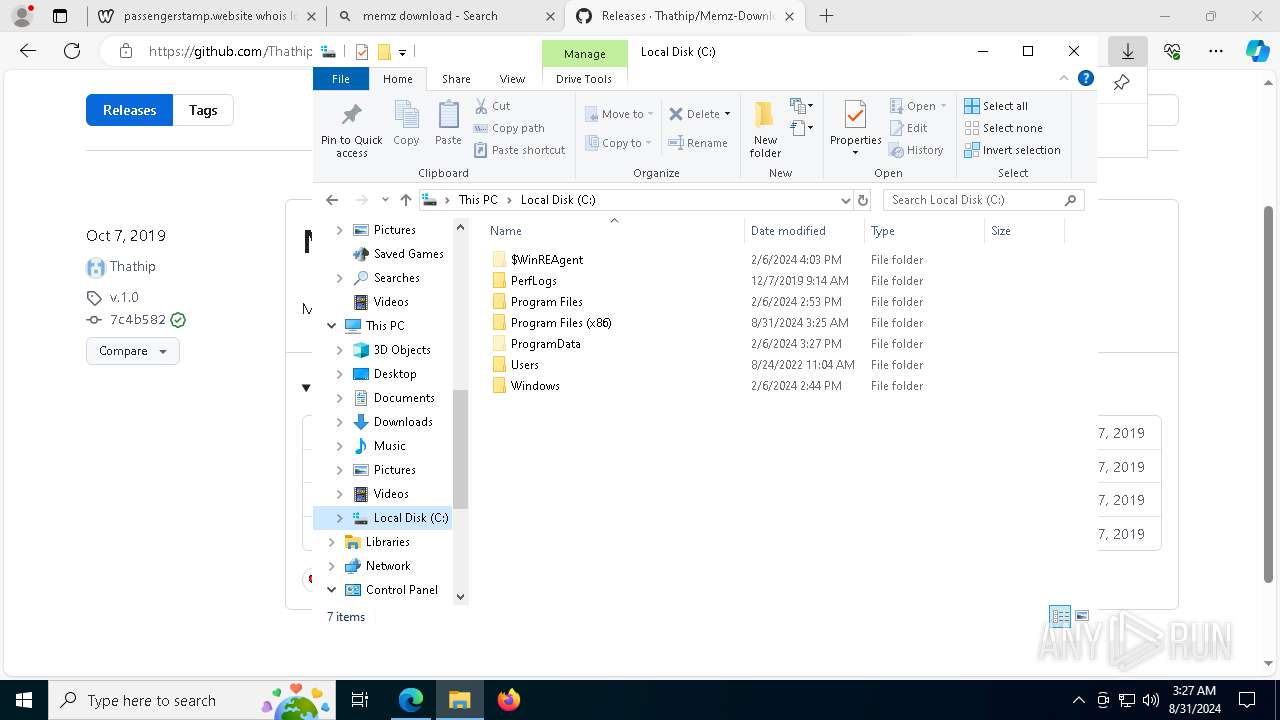
Task: Refresh the GitHub page in Edge
Action: (x=72, y=51)
